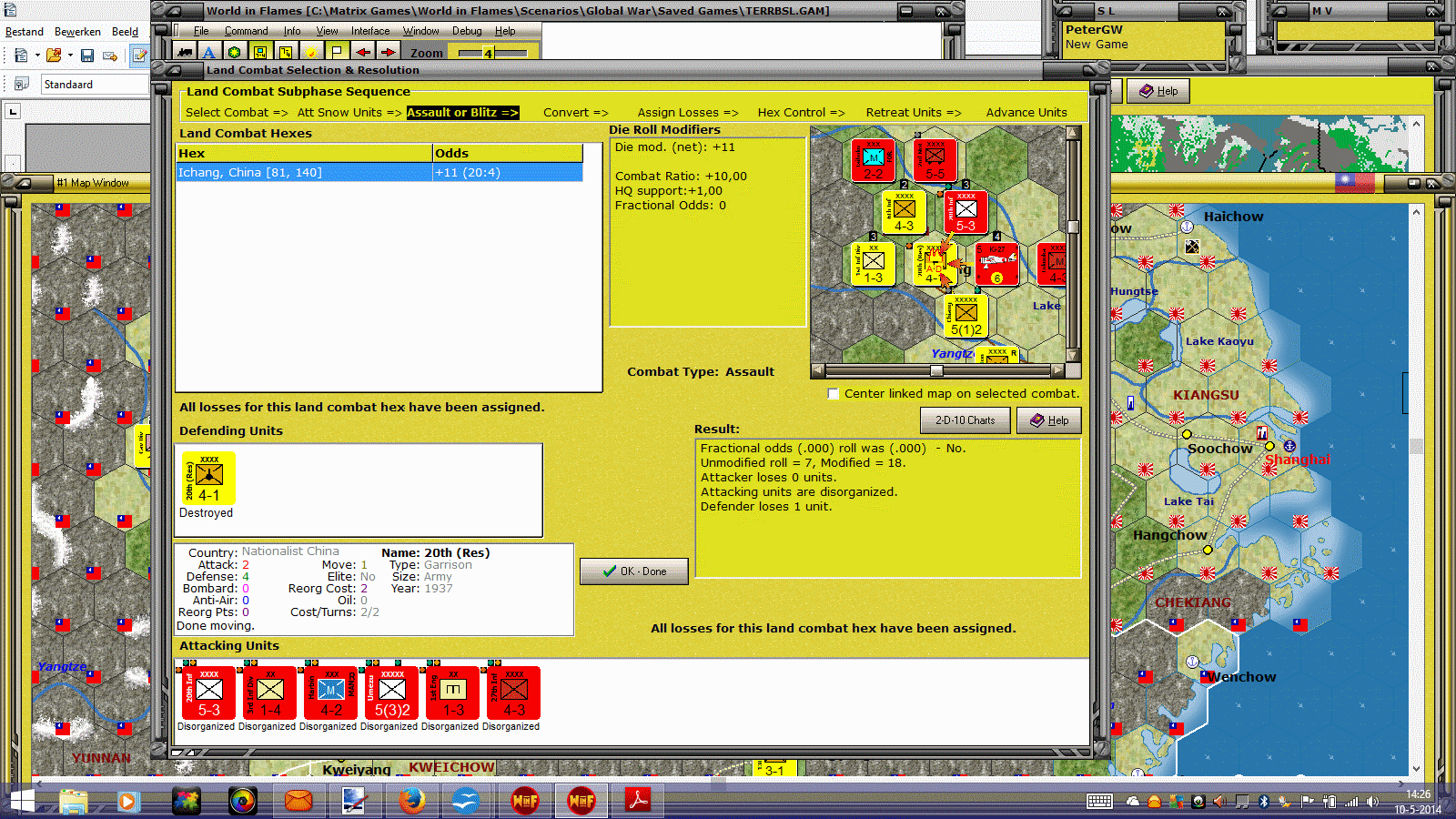Open the Debug menu
The image size is (1456, 819).
point(467,31)
